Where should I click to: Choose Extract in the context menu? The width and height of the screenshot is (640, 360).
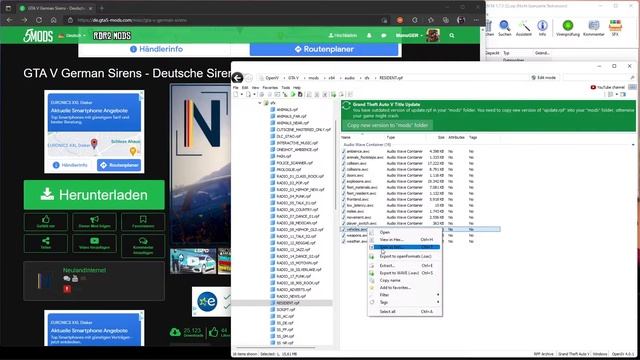[x=405, y=266]
